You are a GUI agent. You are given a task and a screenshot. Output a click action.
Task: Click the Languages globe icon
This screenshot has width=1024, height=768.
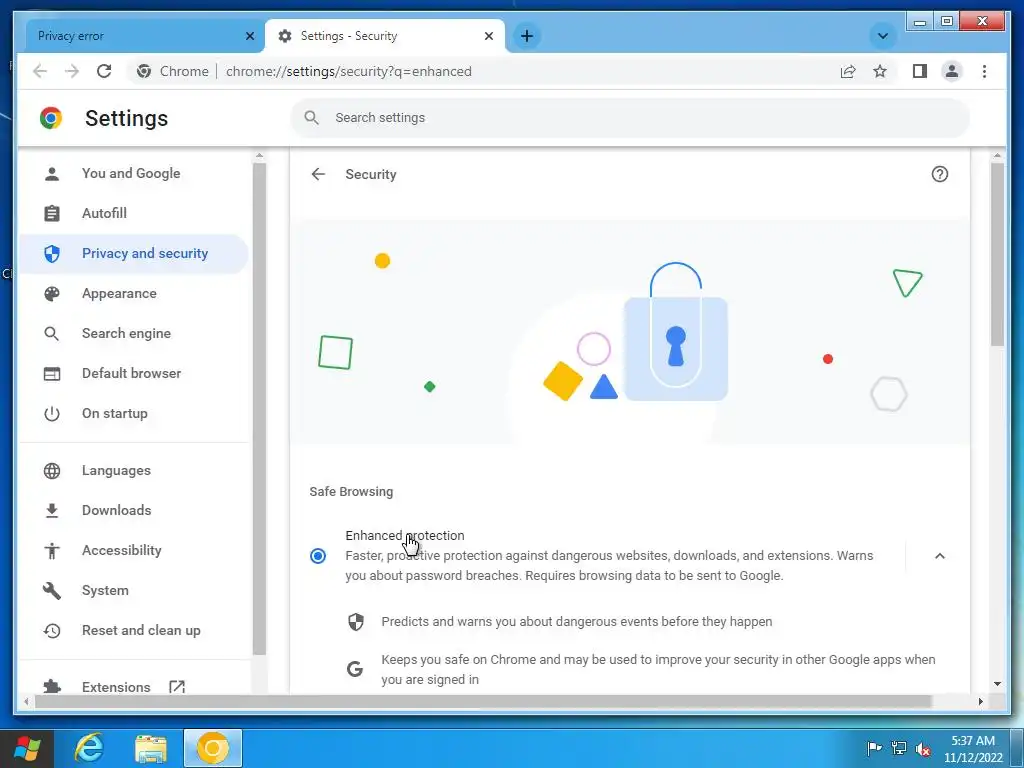(52, 471)
